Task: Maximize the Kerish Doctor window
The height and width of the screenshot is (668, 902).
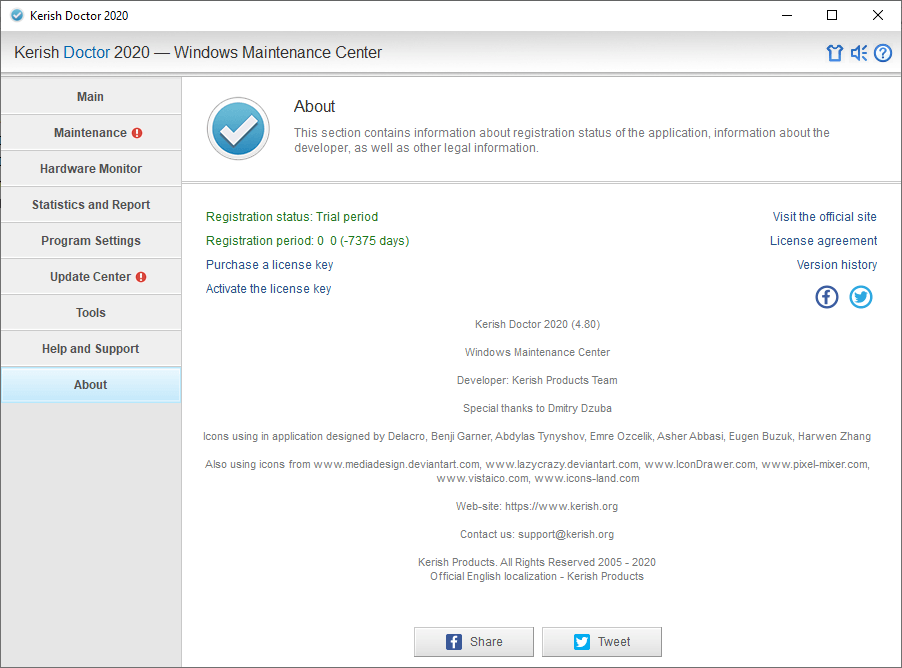Action: pos(832,16)
